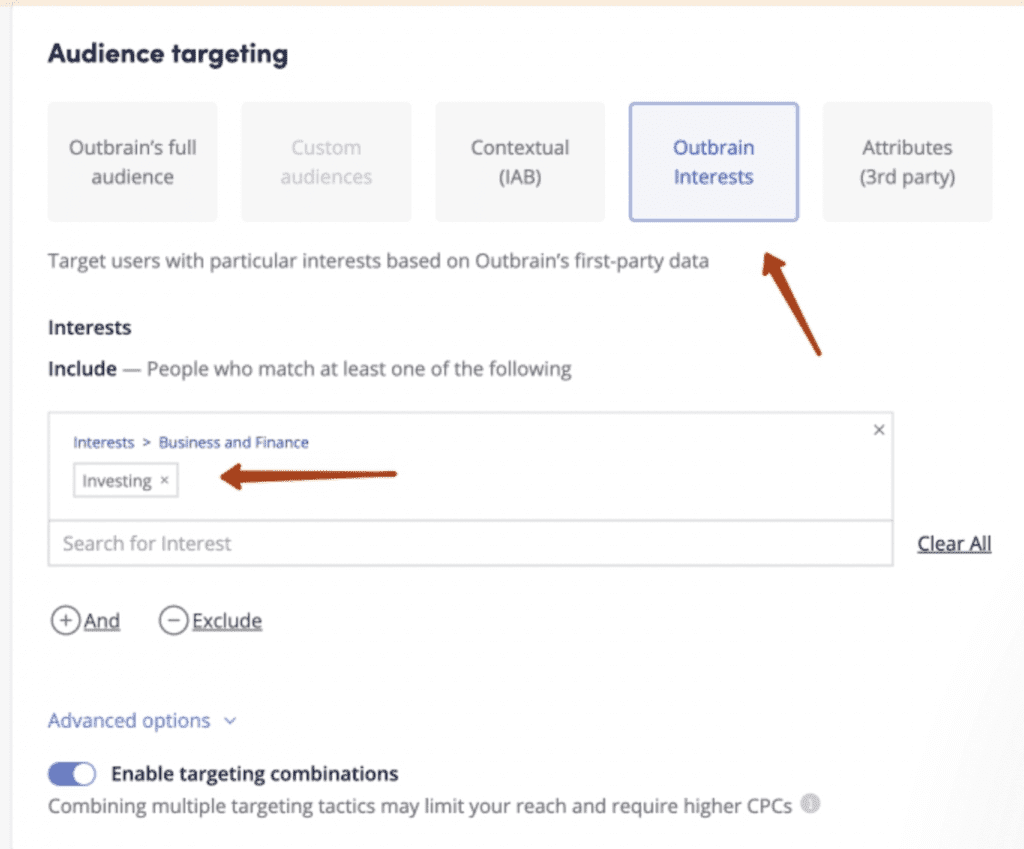
Task: Click the And link text
Action: point(102,620)
